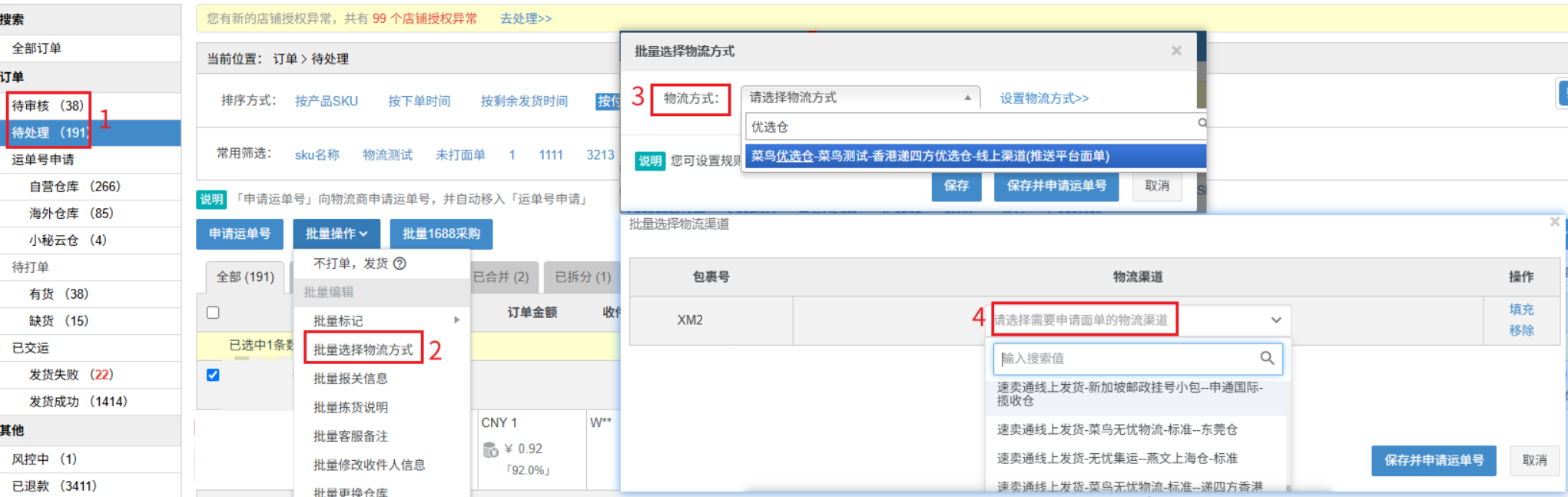
Task: Select 批量修改收件人信息 menu entry
Action: tap(369, 465)
